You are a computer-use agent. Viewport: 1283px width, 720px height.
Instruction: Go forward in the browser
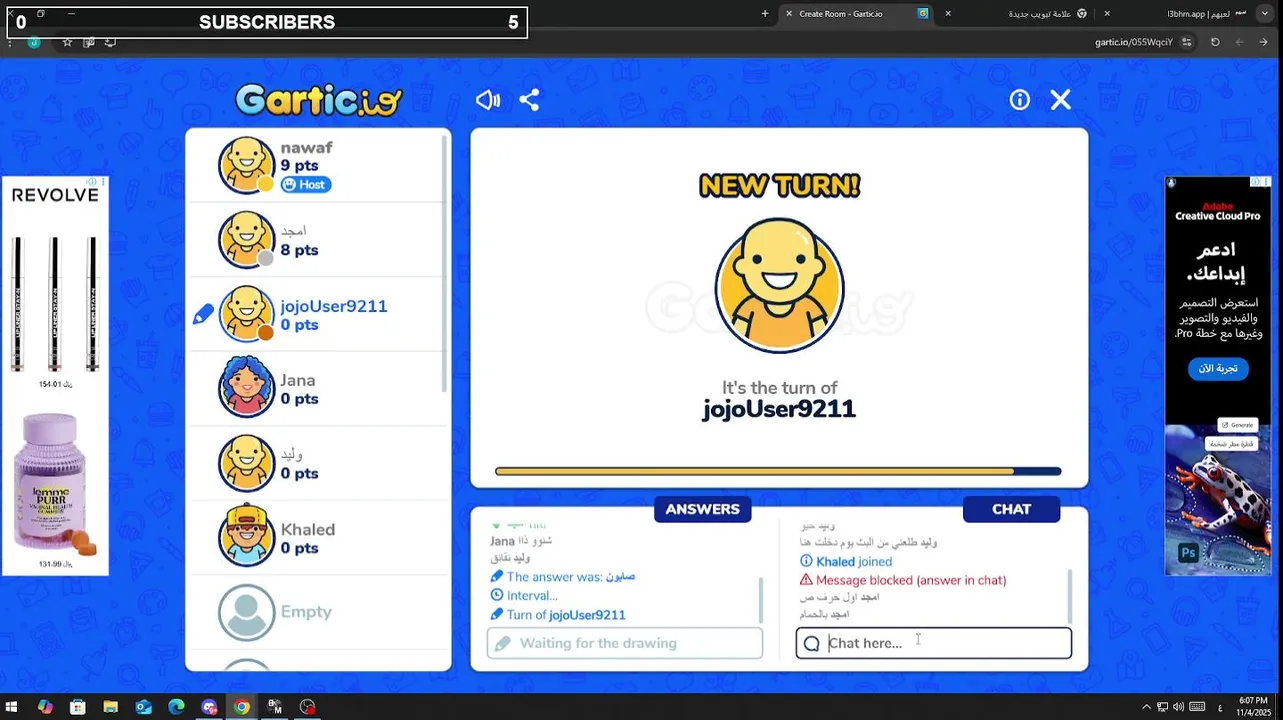pyautogui.click(x=1240, y=42)
